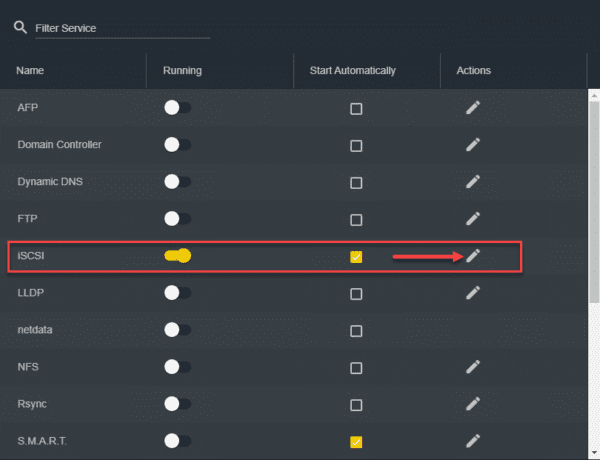Edit the FTP service settings
Screen dimensions: 600x460
click(473, 218)
